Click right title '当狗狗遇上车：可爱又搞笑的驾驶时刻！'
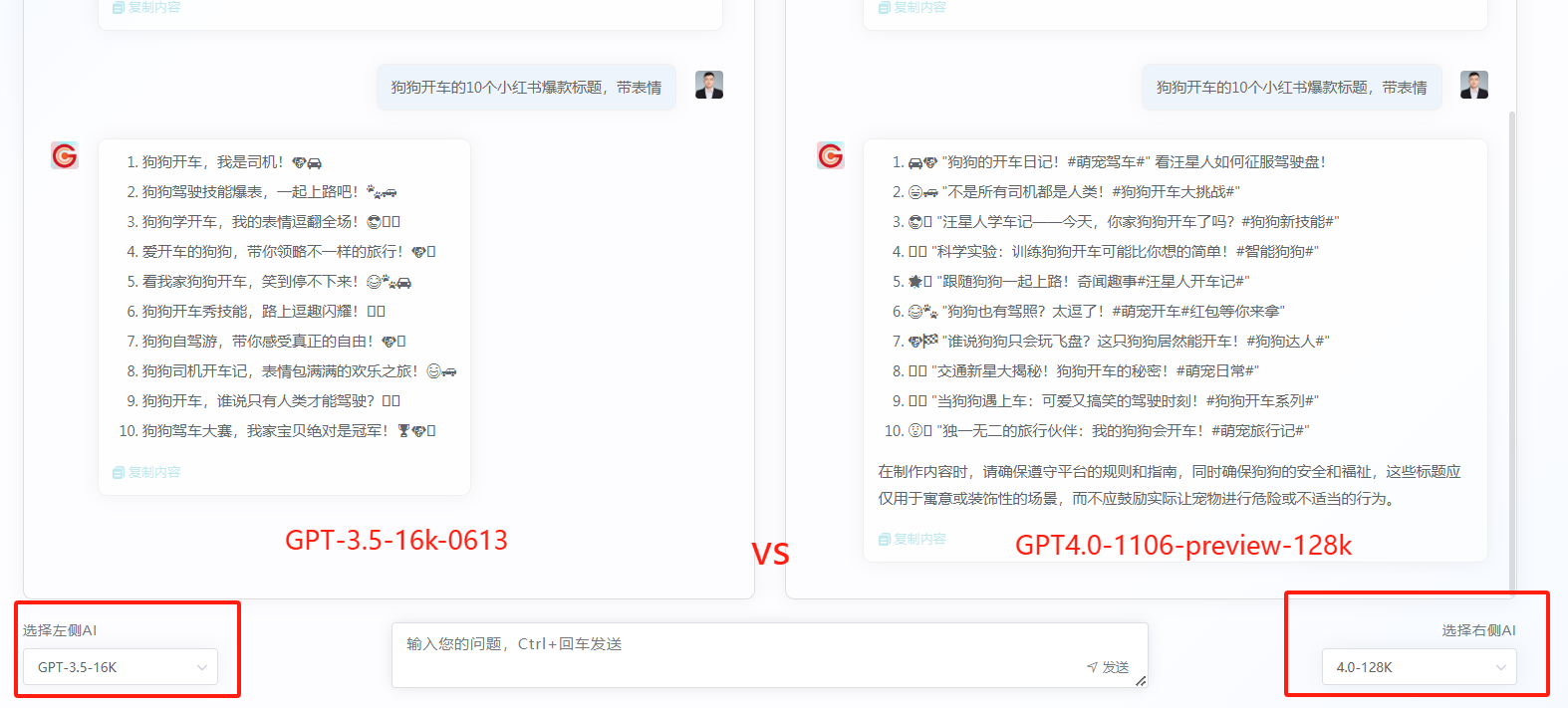 click(1069, 401)
